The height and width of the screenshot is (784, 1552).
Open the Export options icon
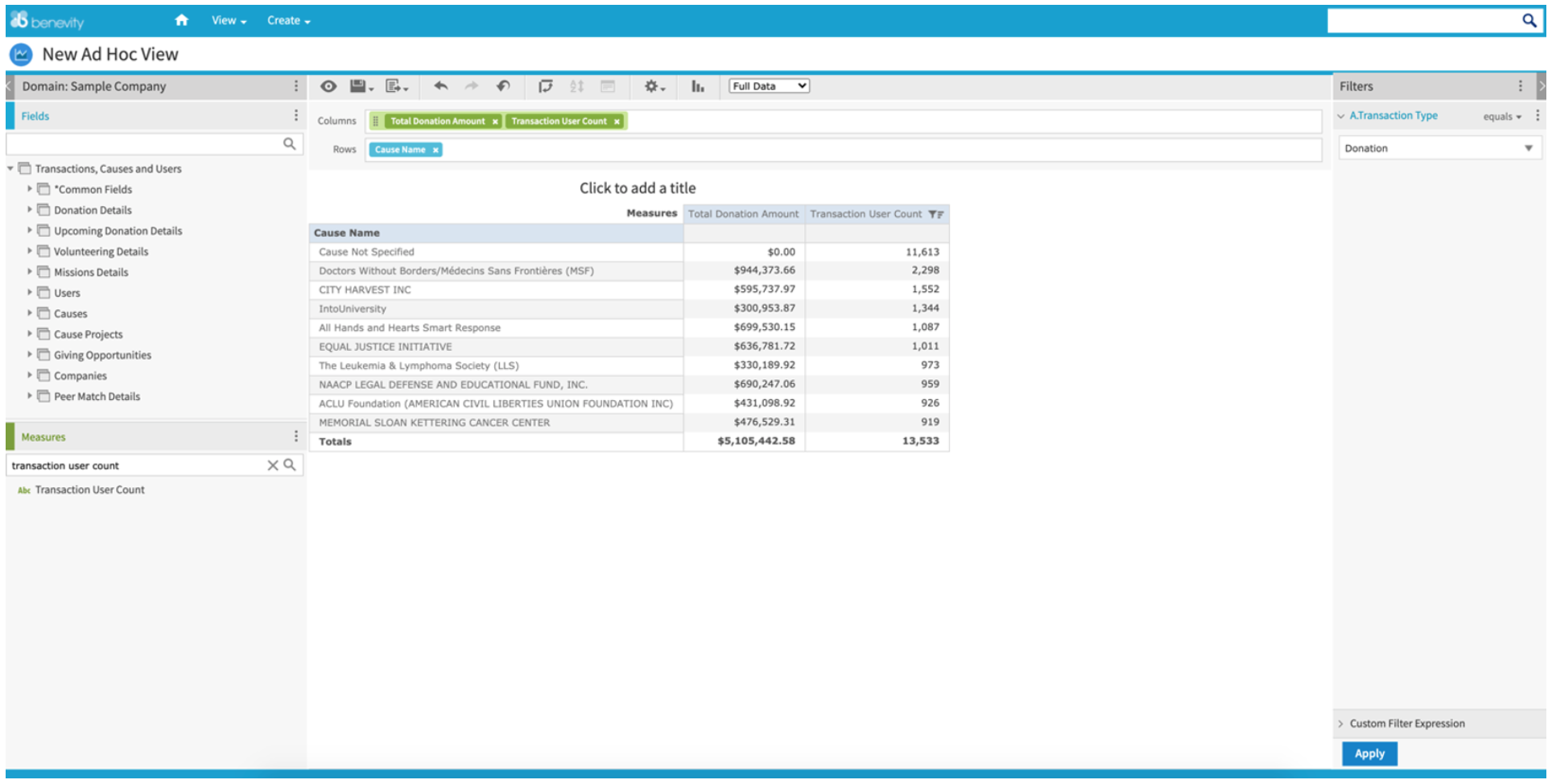click(x=396, y=86)
